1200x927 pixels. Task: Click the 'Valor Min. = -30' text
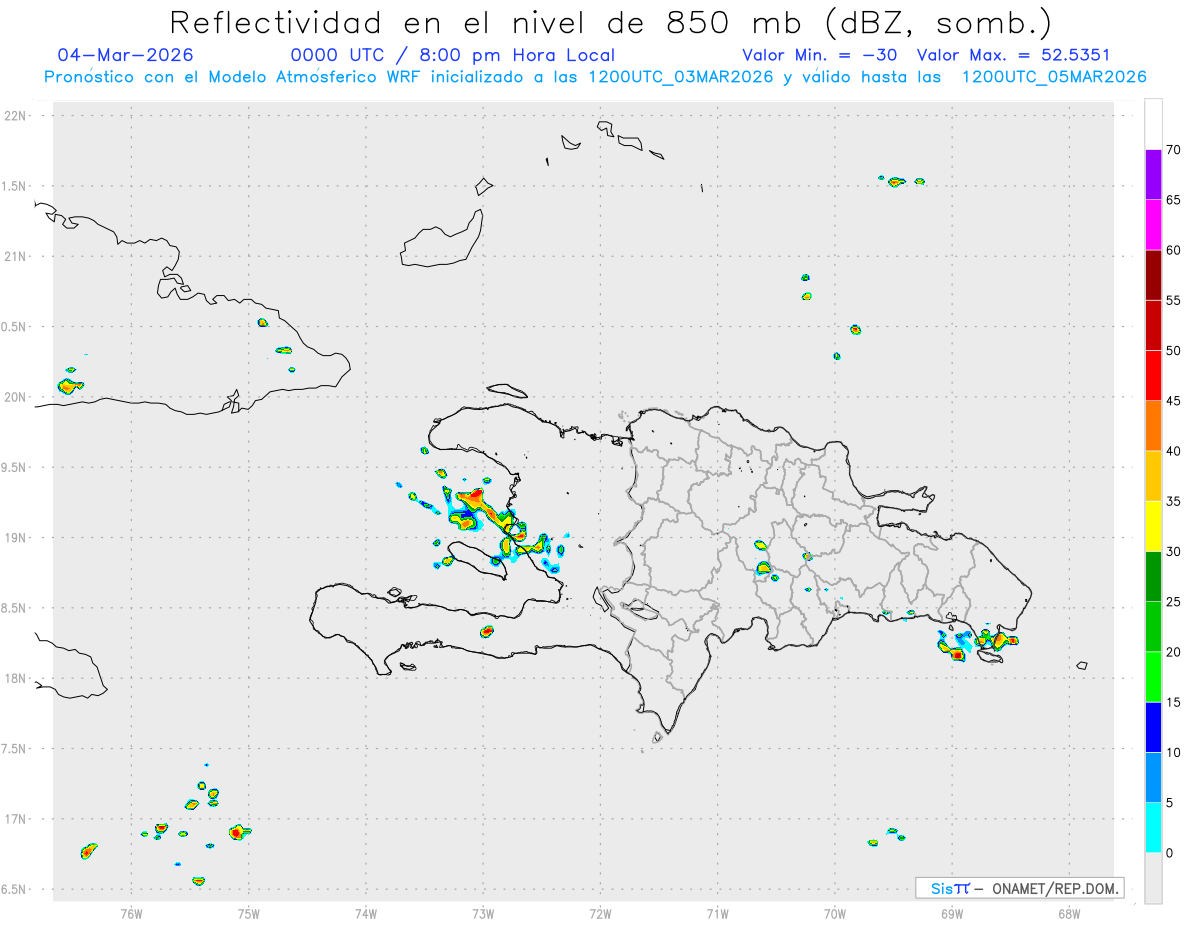pyautogui.click(x=820, y=55)
